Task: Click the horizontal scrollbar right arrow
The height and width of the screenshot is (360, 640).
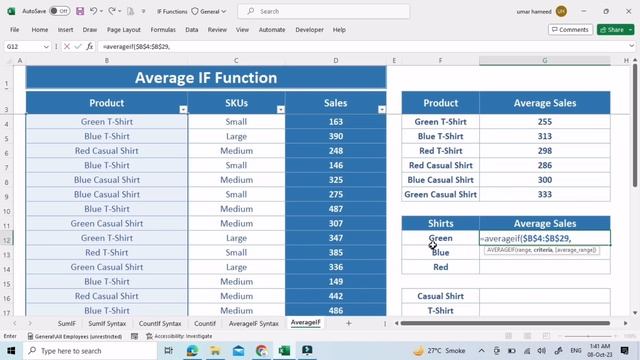Action: pyautogui.click(x=626, y=323)
